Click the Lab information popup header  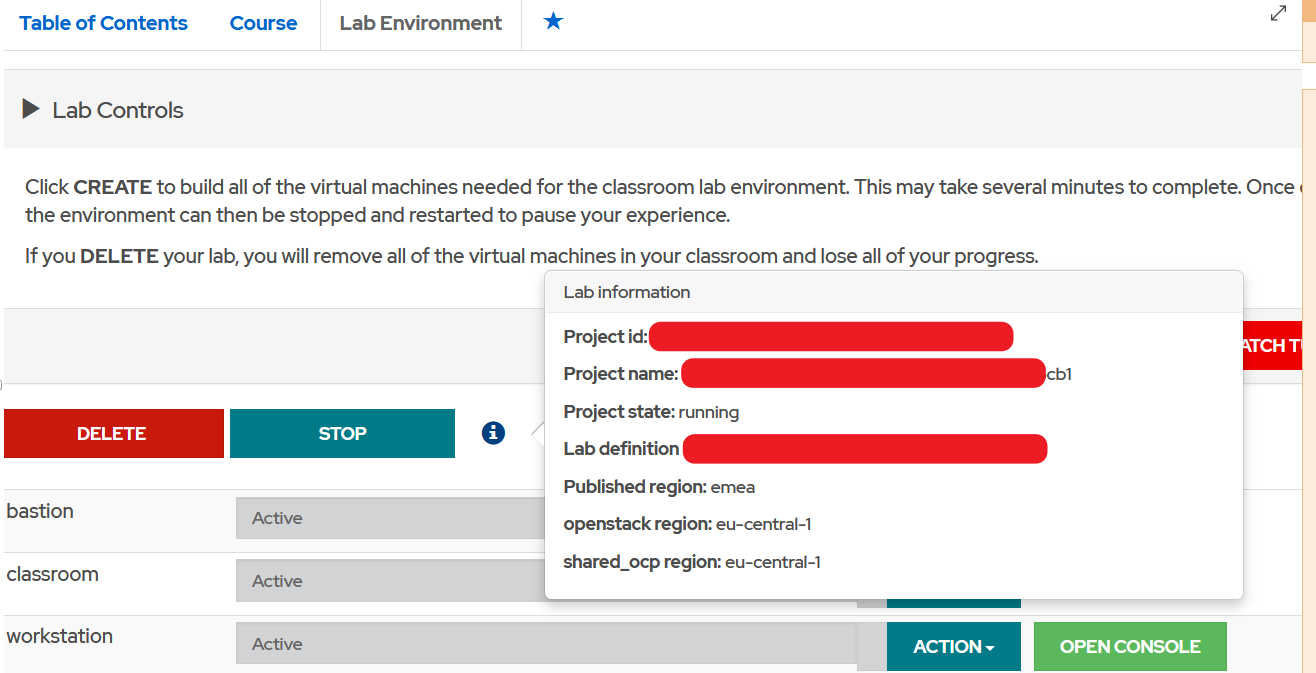click(x=626, y=291)
